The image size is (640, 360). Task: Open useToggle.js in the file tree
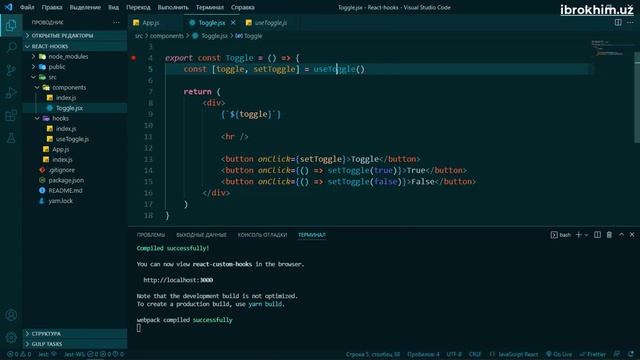75,139
